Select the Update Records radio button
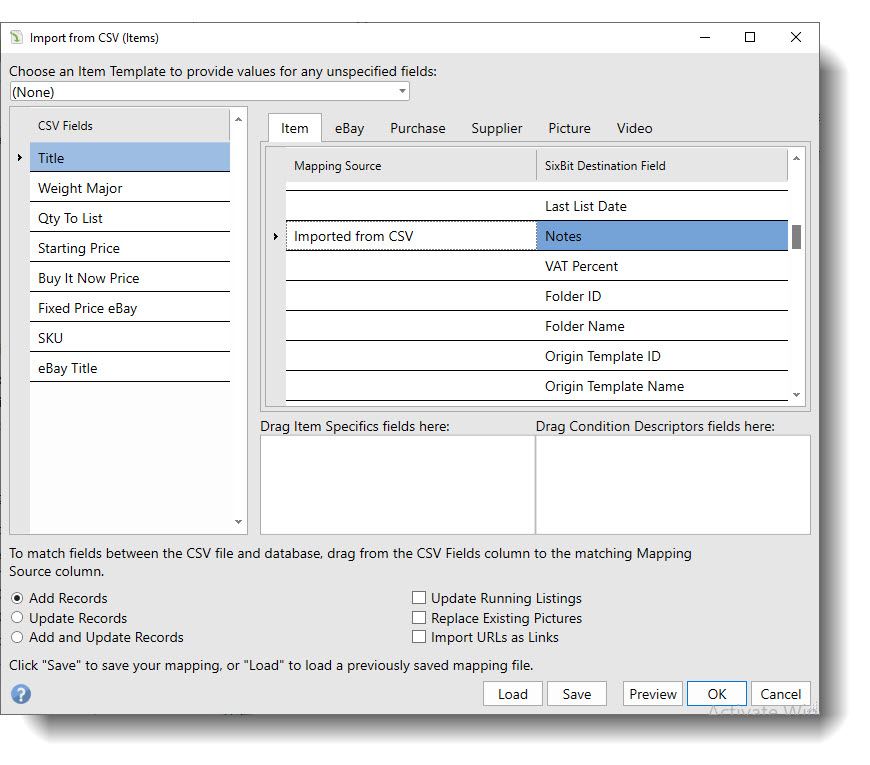Screen dimensions: 870x765 pyautogui.click(x=16, y=618)
